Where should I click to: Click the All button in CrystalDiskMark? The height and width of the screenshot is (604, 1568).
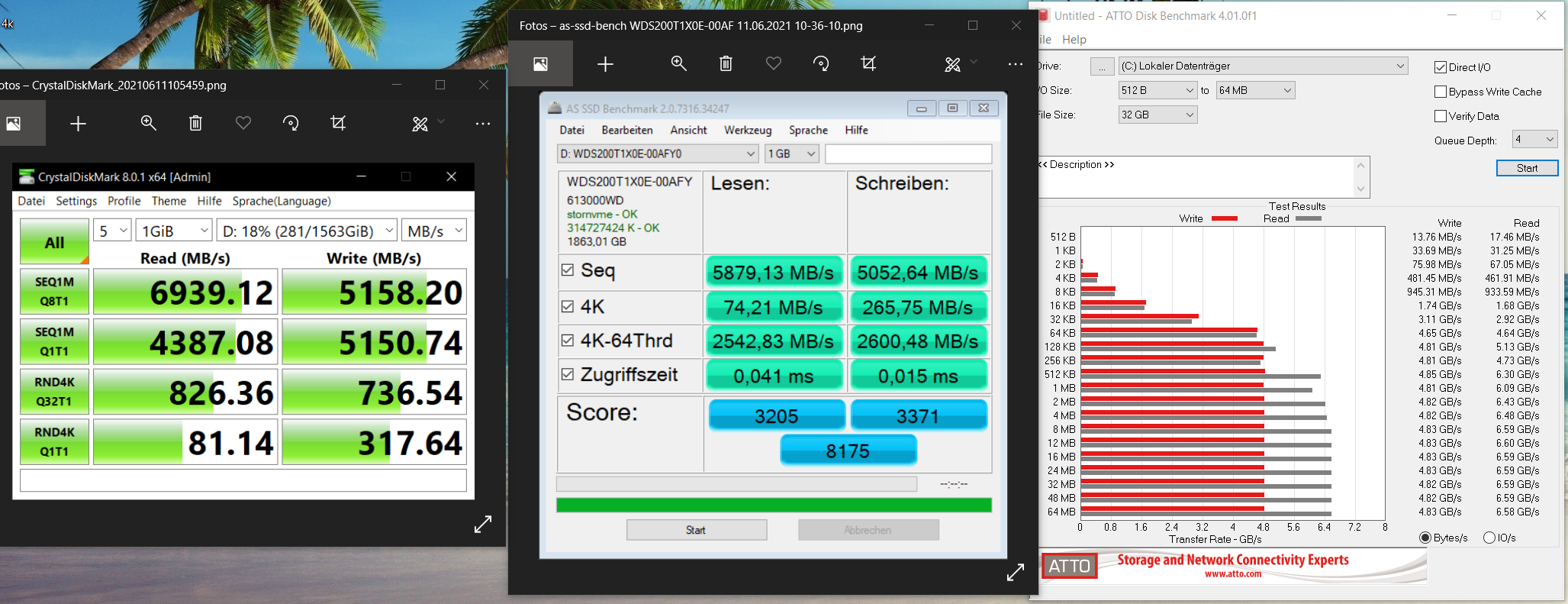click(x=54, y=242)
